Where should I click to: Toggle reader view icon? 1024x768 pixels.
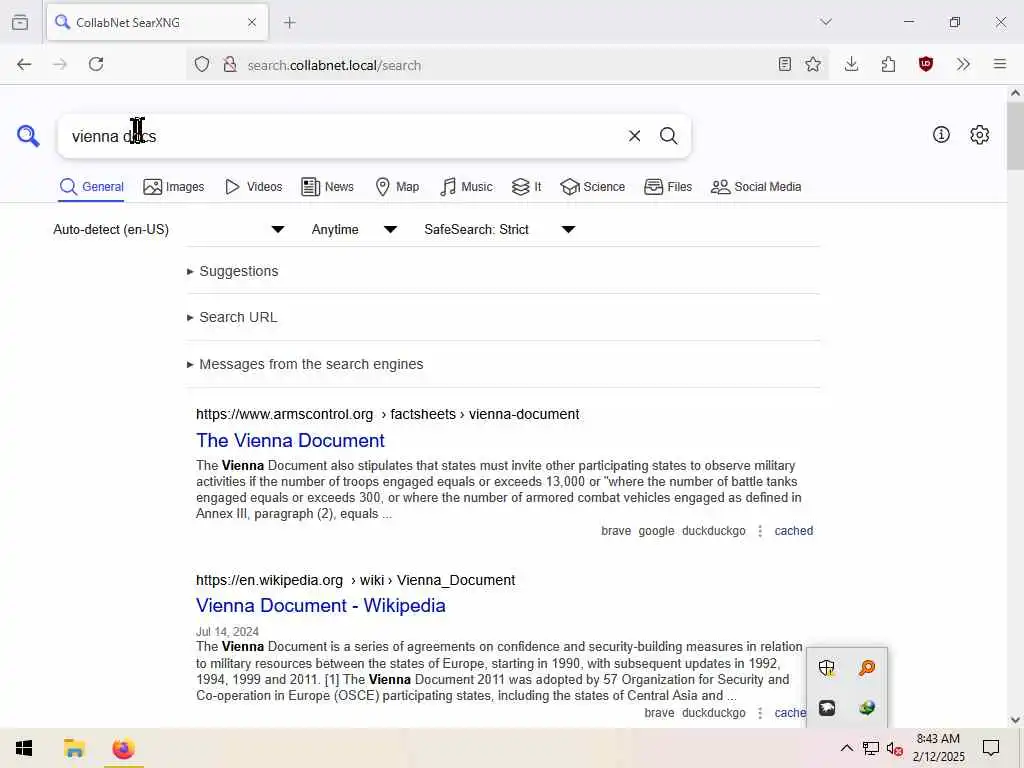click(785, 64)
